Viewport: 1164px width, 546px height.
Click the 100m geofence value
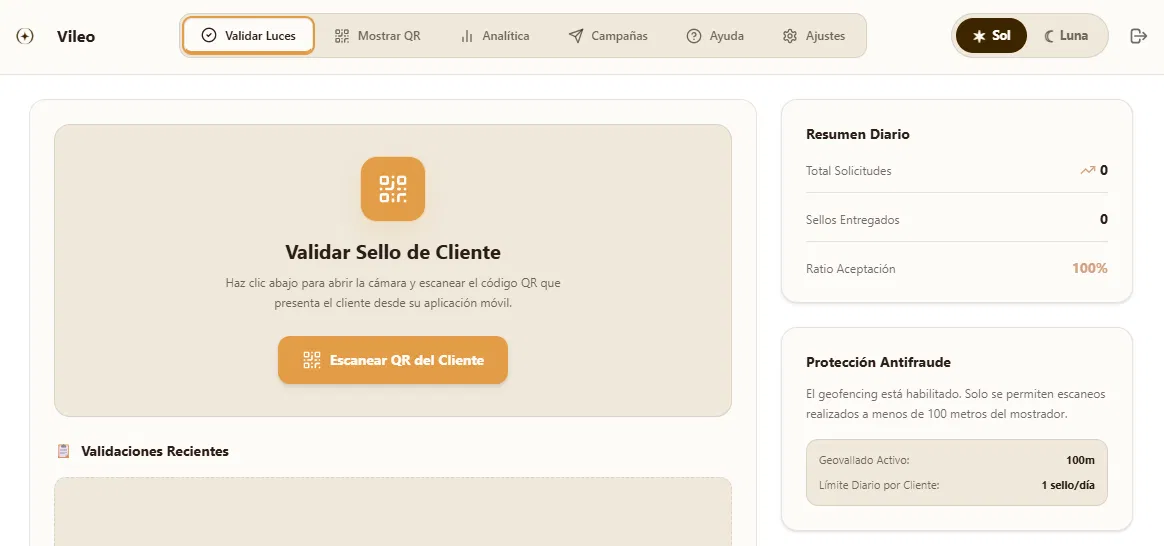[1080, 460]
